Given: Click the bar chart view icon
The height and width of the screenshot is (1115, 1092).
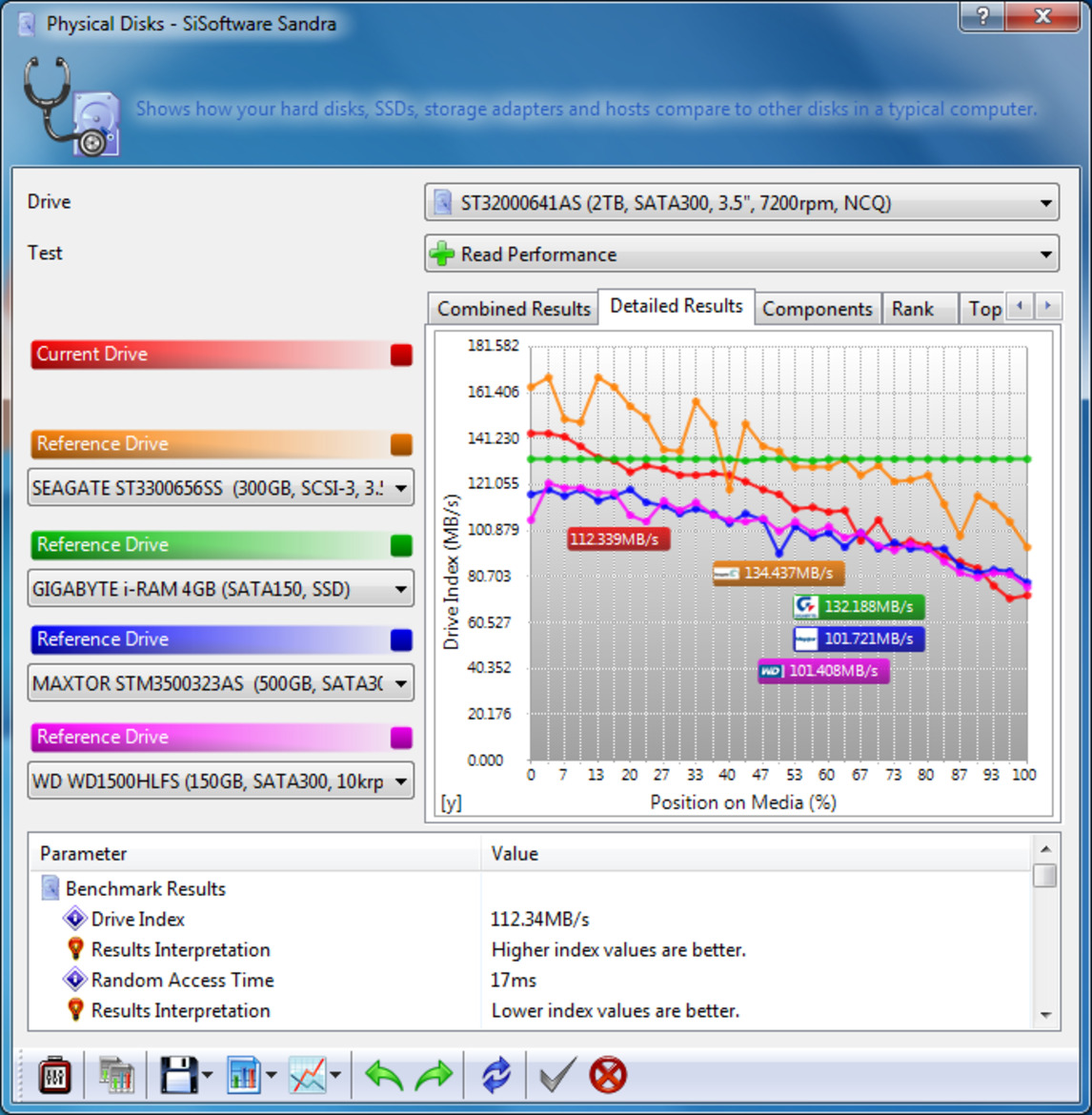Looking at the screenshot, I should click(x=244, y=1075).
